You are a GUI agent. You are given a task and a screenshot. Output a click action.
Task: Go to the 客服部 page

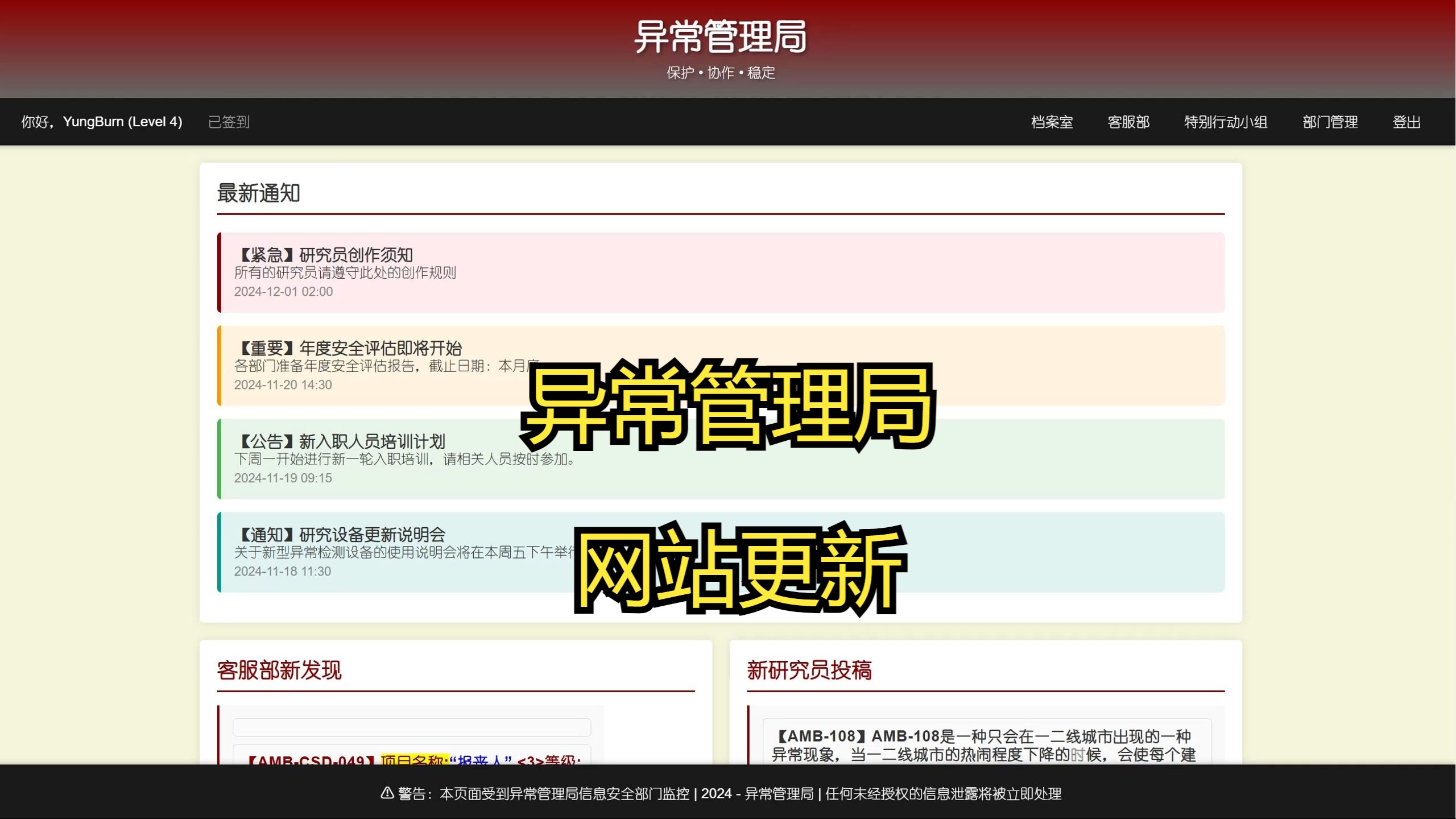pyautogui.click(x=1128, y=122)
